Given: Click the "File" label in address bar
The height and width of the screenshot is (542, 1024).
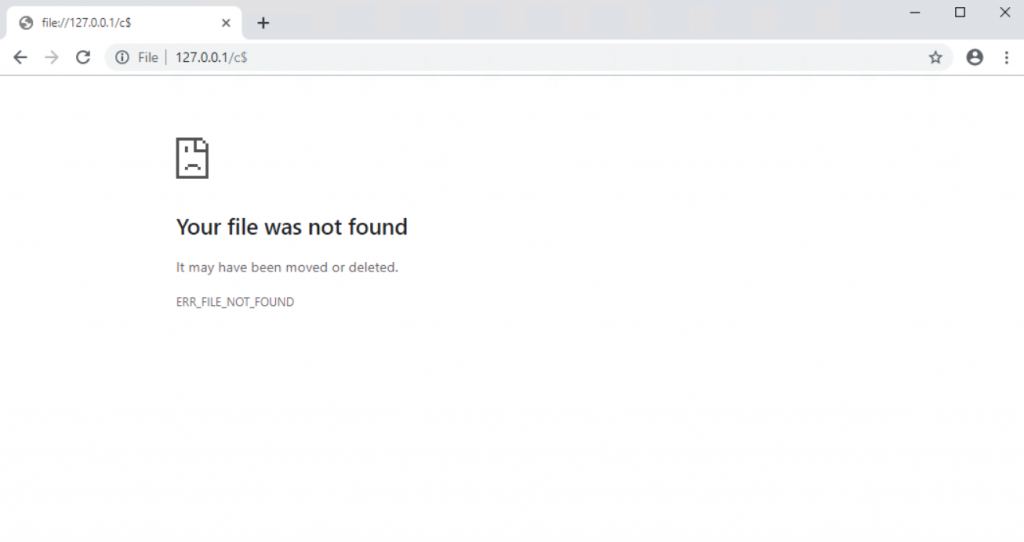Looking at the screenshot, I should pyautogui.click(x=148, y=58).
